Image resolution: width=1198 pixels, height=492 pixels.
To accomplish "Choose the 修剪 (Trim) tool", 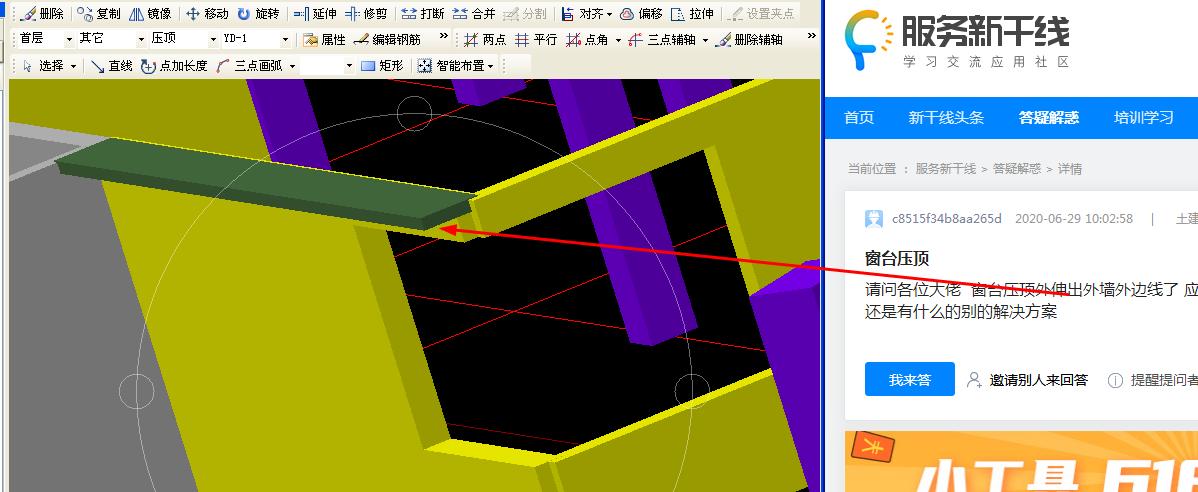I will (x=366, y=14).
